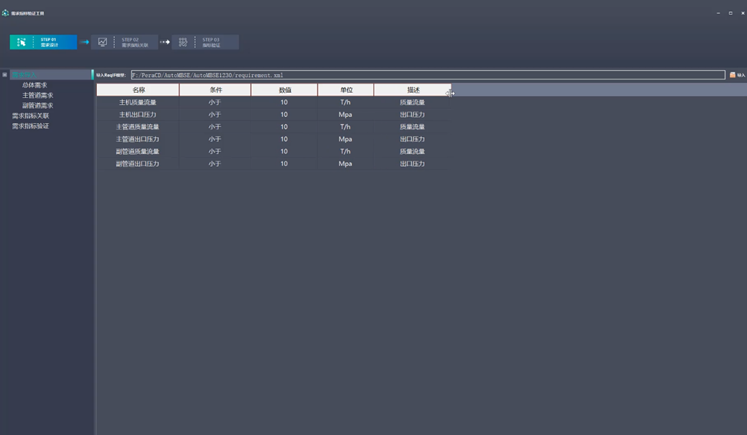The image size is (747, 435).
Task: Click the 条件 column header
Action: pos(215,90)
